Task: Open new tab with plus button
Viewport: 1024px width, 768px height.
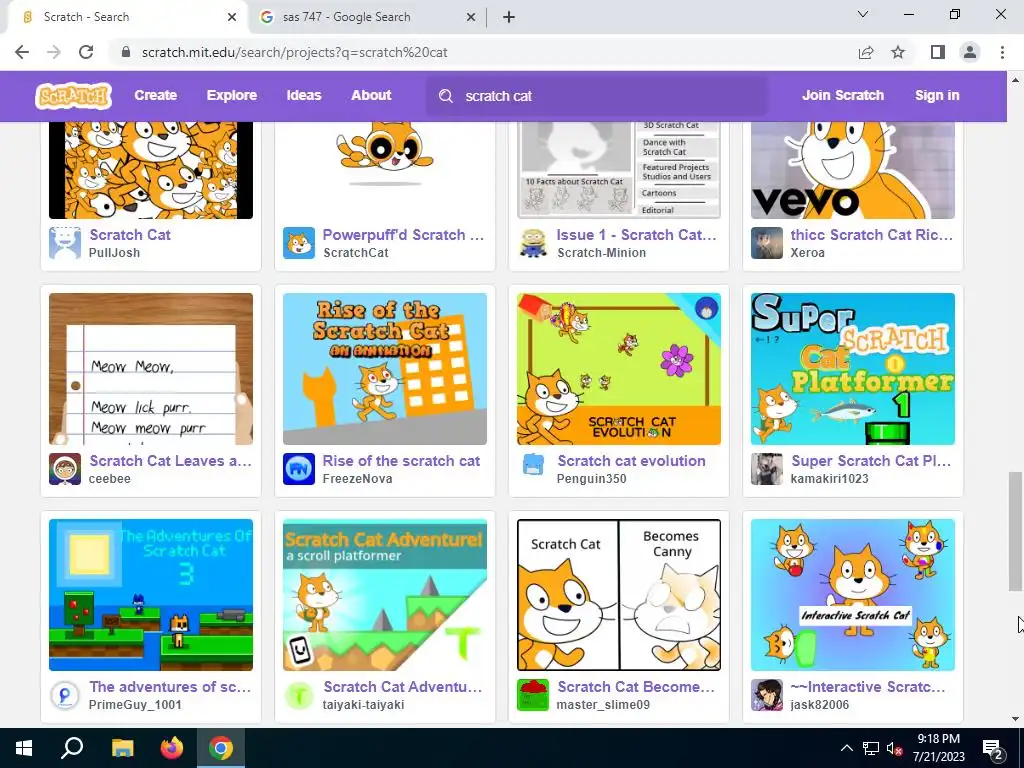Action: tap(509, 17)
